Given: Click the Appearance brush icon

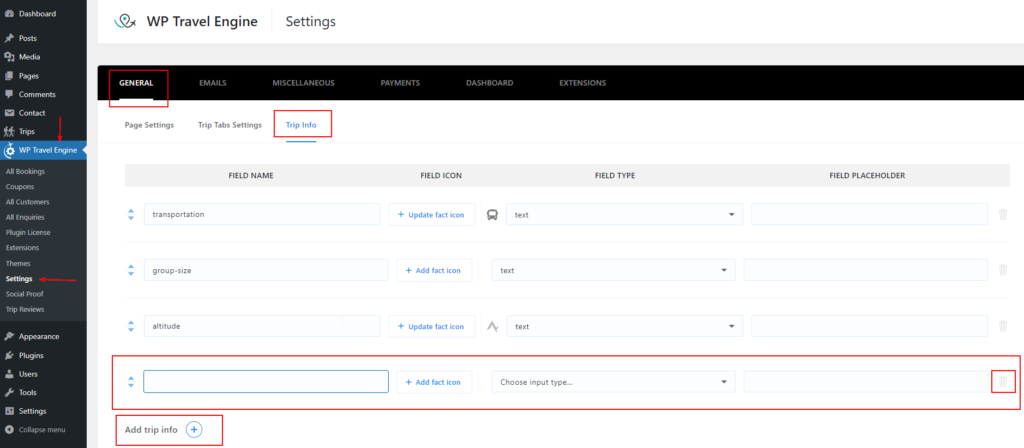Looking at the screenshot, I should tap(9, 337).
